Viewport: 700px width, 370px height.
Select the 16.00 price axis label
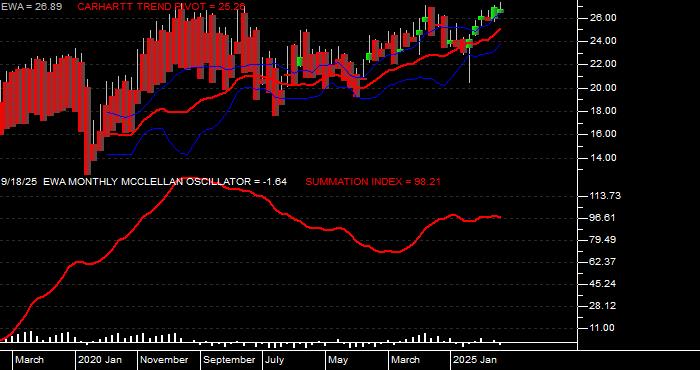click(x=604, y=134)
